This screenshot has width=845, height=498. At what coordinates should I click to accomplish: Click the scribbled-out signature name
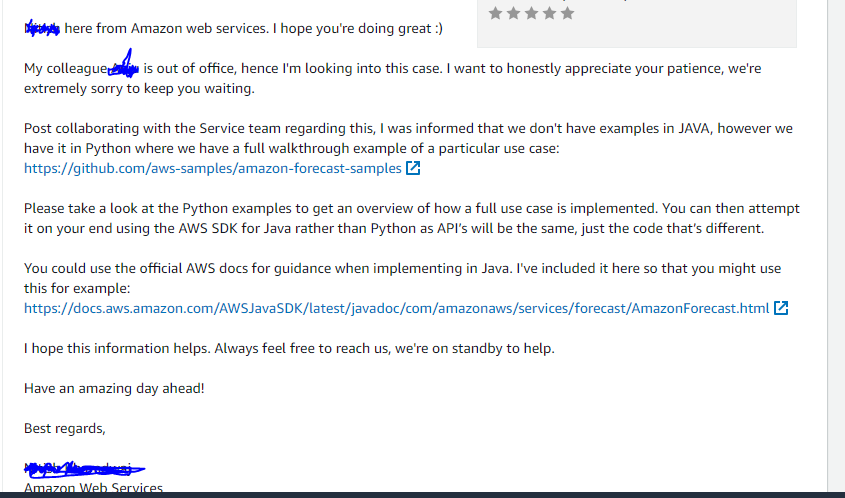pyautogui.click(x=85, y=467)
